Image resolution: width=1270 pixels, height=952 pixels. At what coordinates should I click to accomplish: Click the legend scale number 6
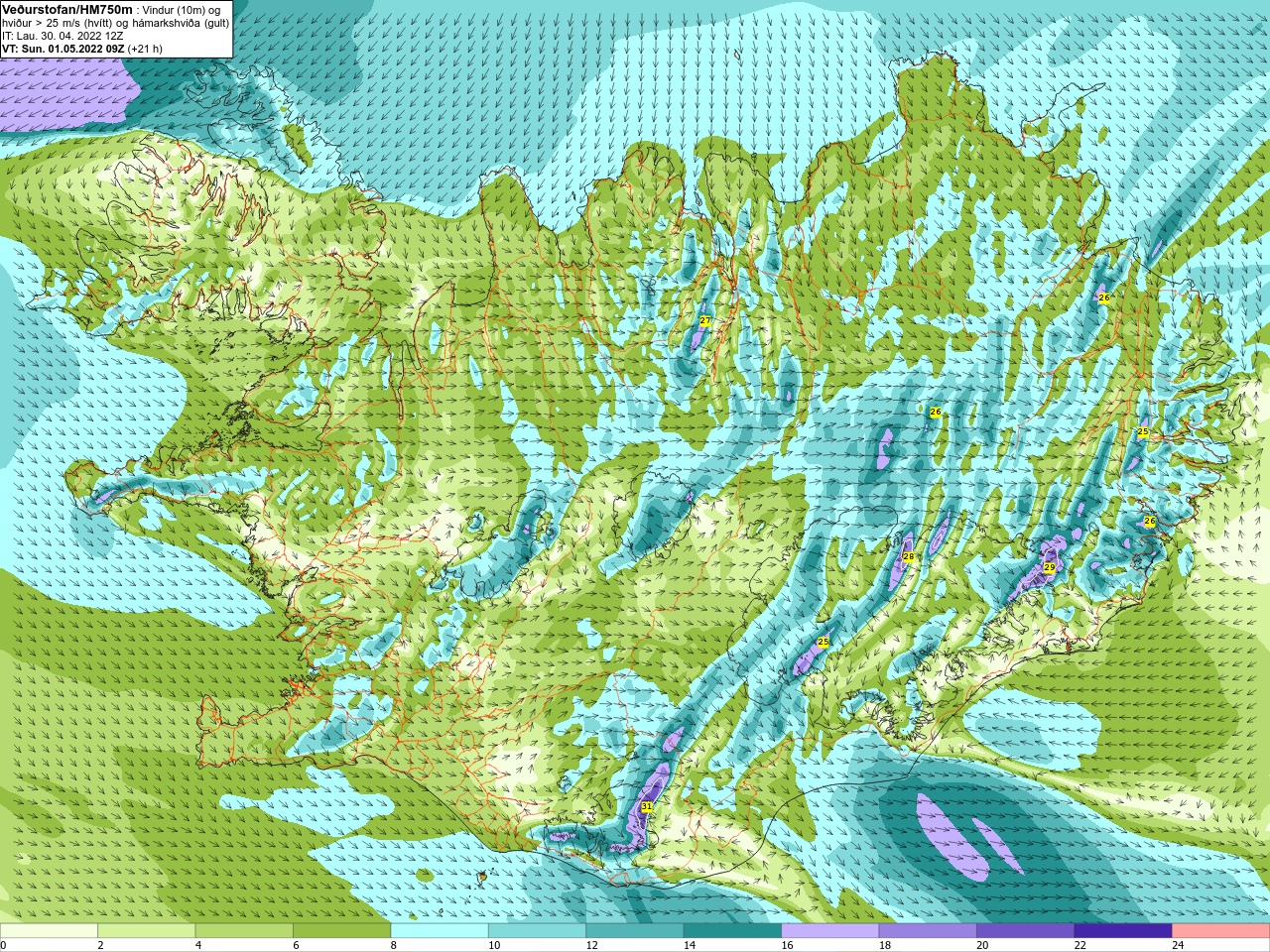coord(296,945)
